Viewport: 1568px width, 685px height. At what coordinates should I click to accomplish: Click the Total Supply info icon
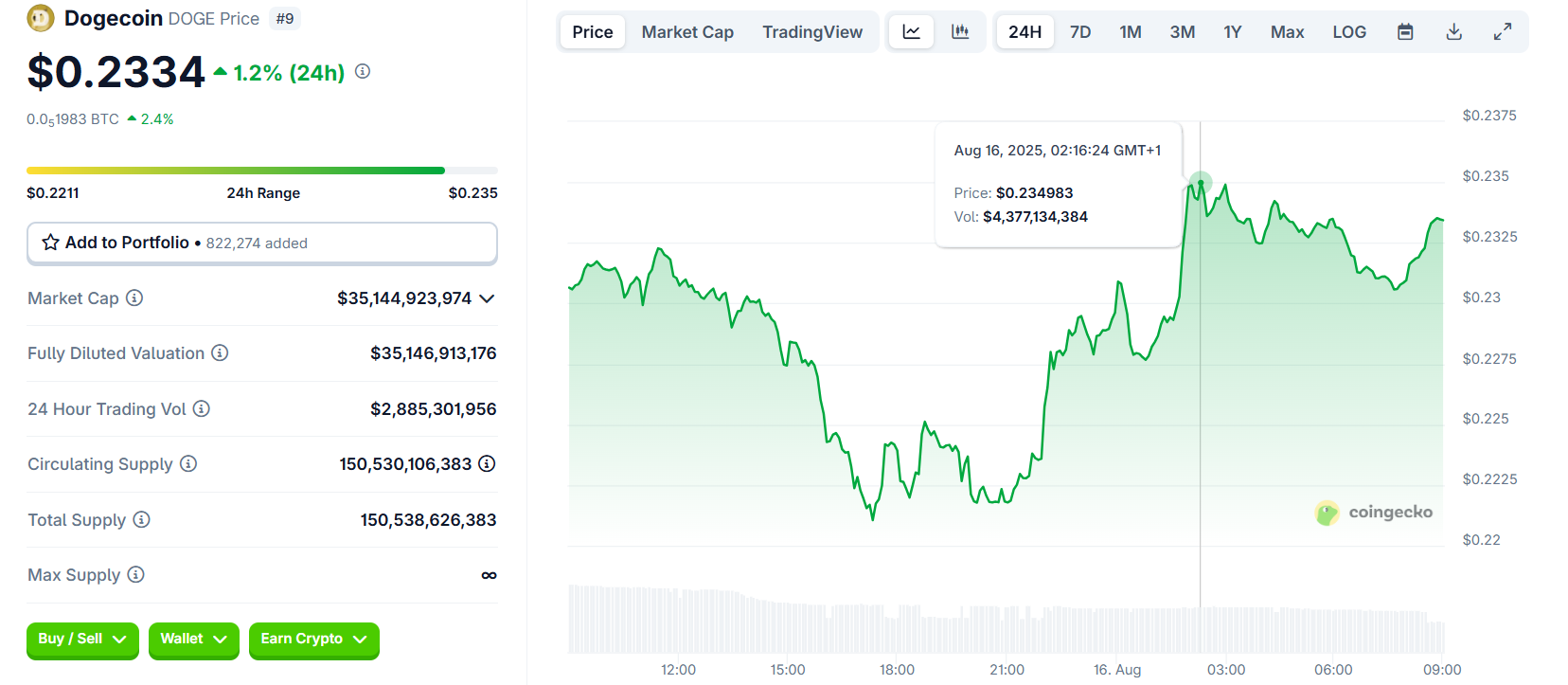click(141, 519)
